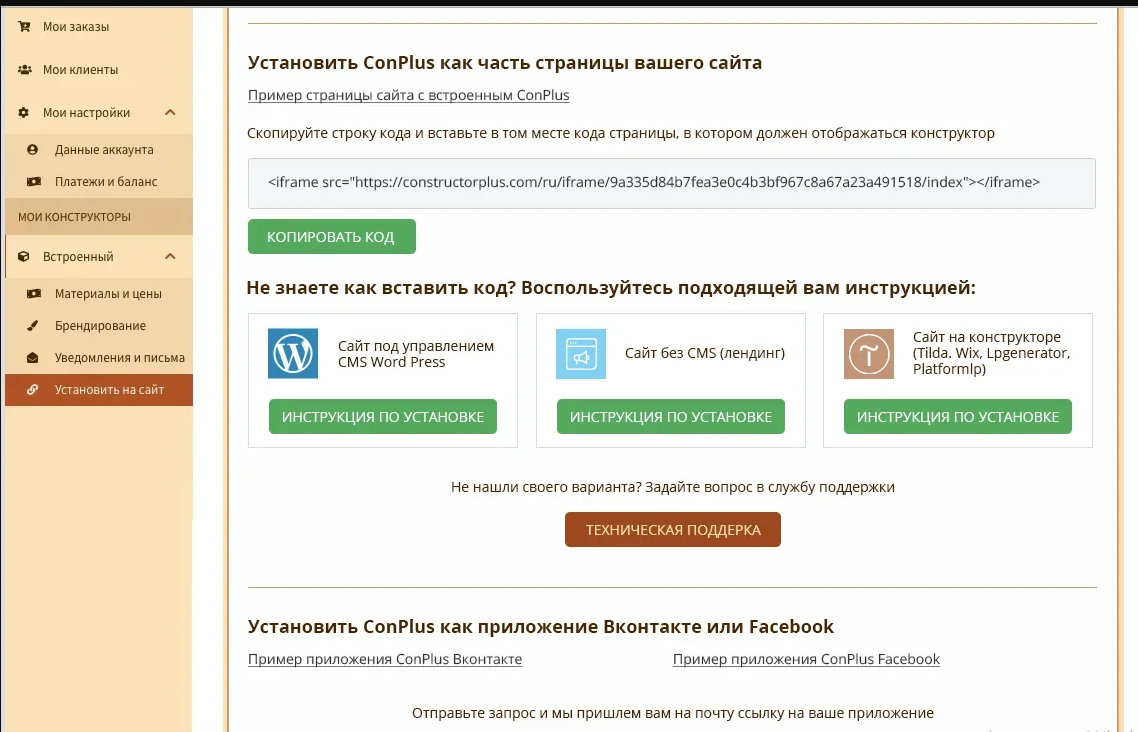Collapse the Встроенный section chevron

tap(170, 257)
